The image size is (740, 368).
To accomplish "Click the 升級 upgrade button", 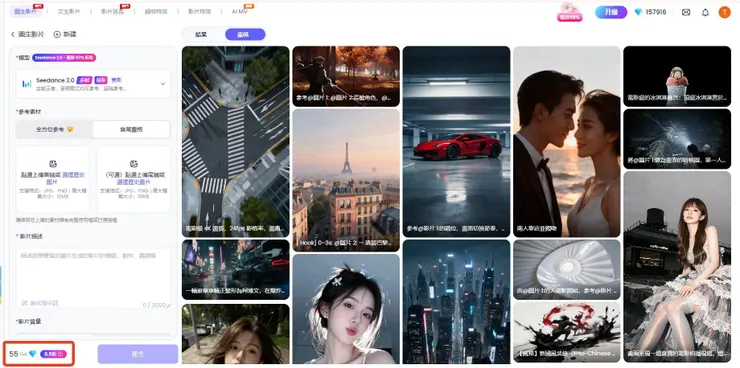I will click(611, 12).
